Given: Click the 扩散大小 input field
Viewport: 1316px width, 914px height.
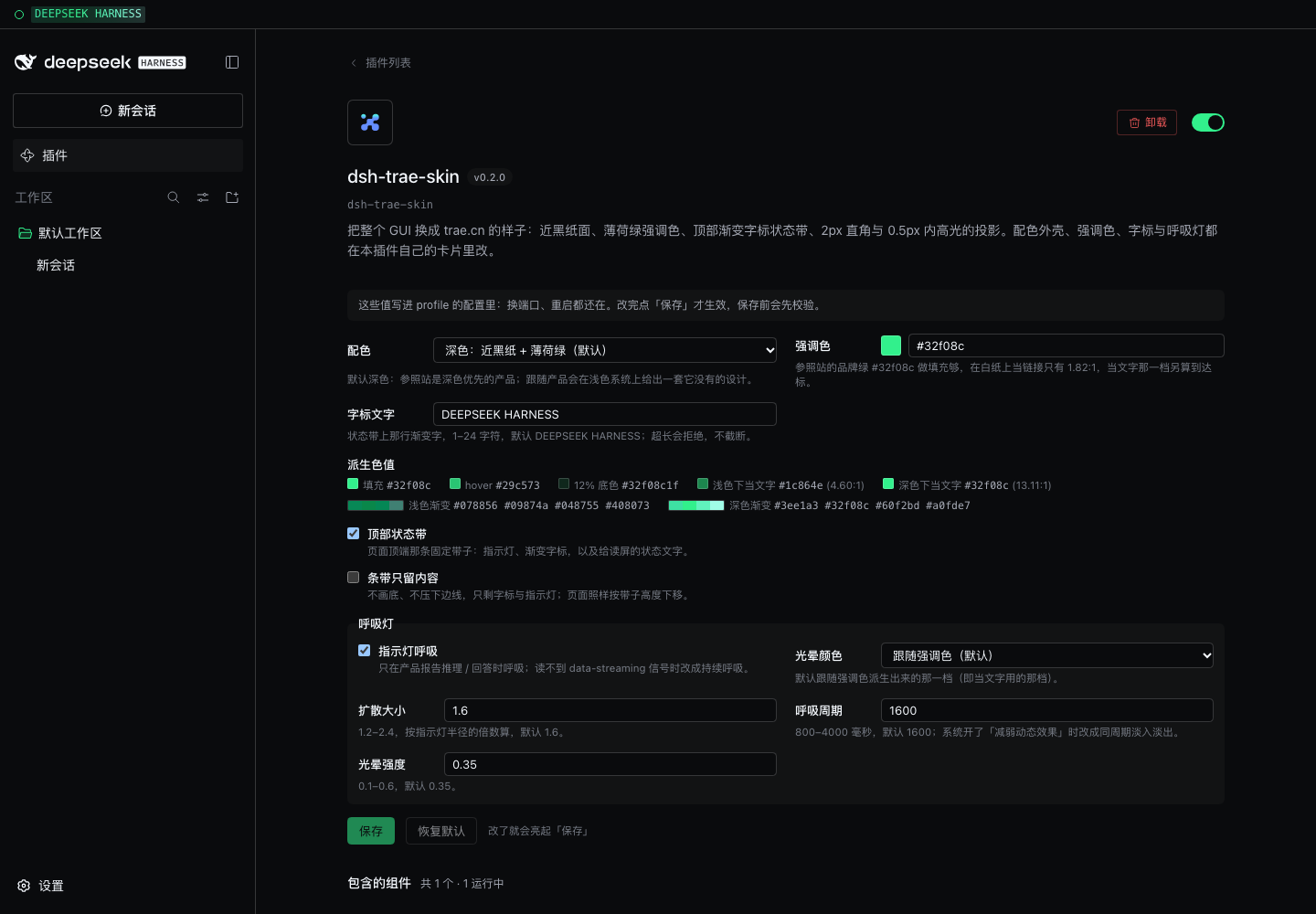Looking at the screenshot, I should click(610, 710).
